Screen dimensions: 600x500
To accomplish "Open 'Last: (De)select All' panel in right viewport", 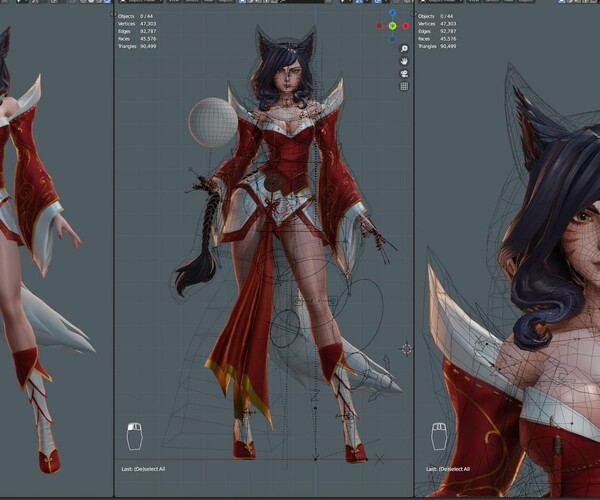I will coord(448,469).
